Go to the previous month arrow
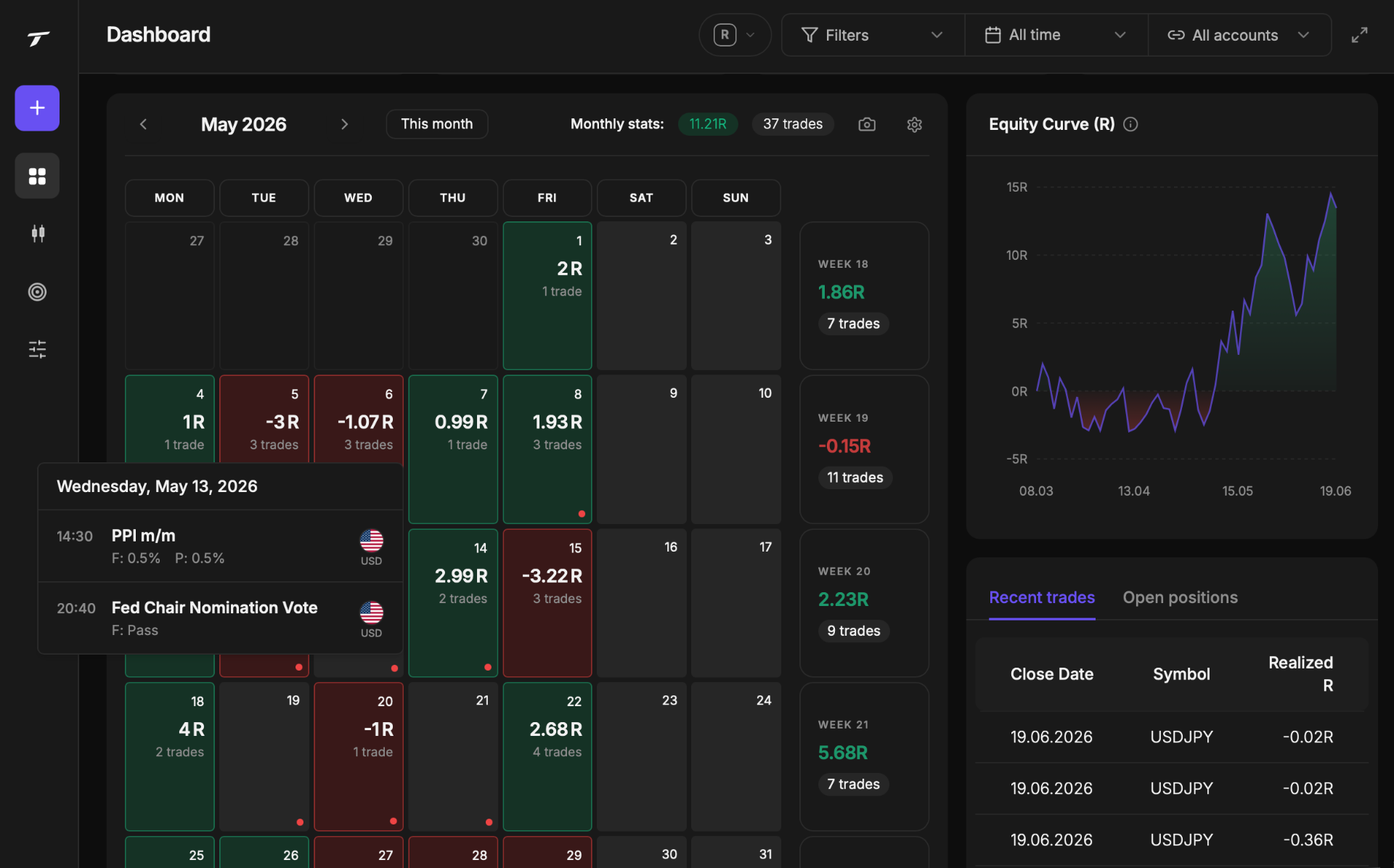 coord(143,124)
